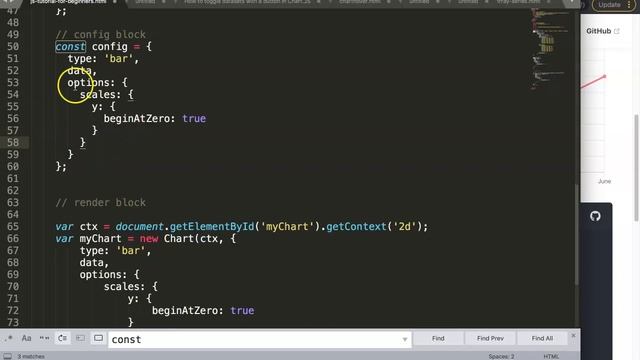
Task: Click line number 58 in the gutter
Action: click(13, 142)
